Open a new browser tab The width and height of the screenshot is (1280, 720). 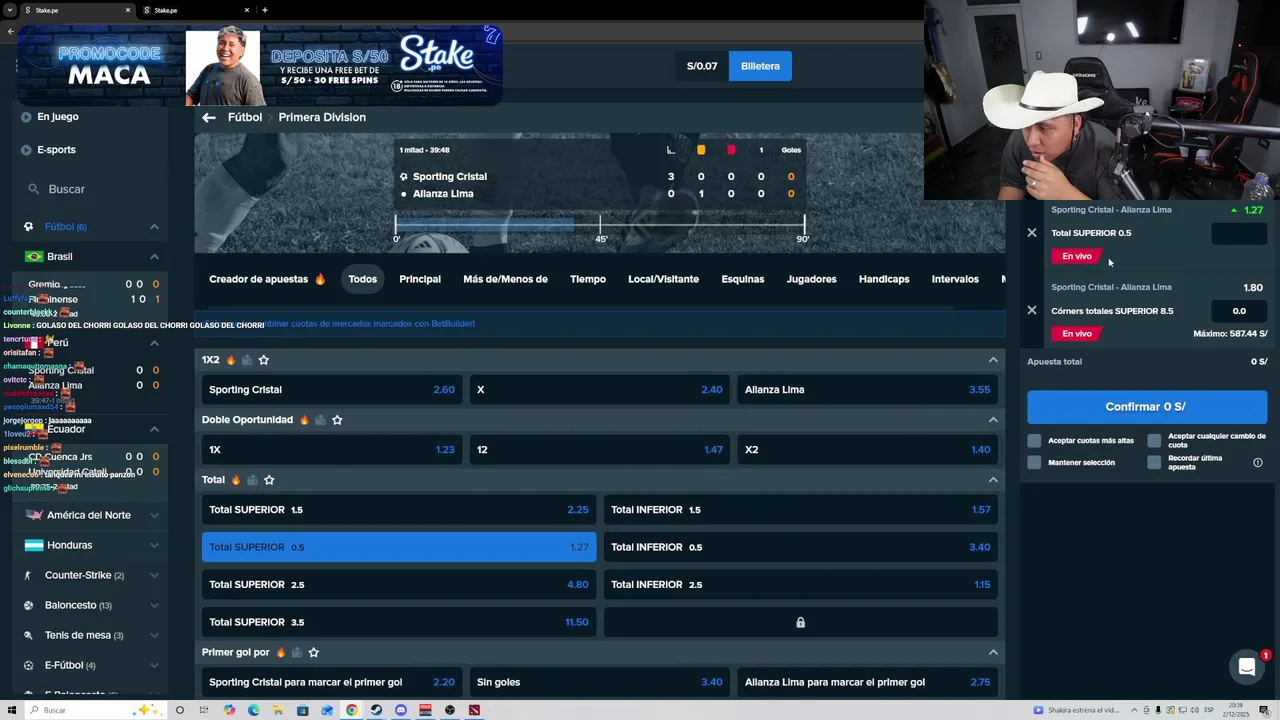[x=264, y=10]
